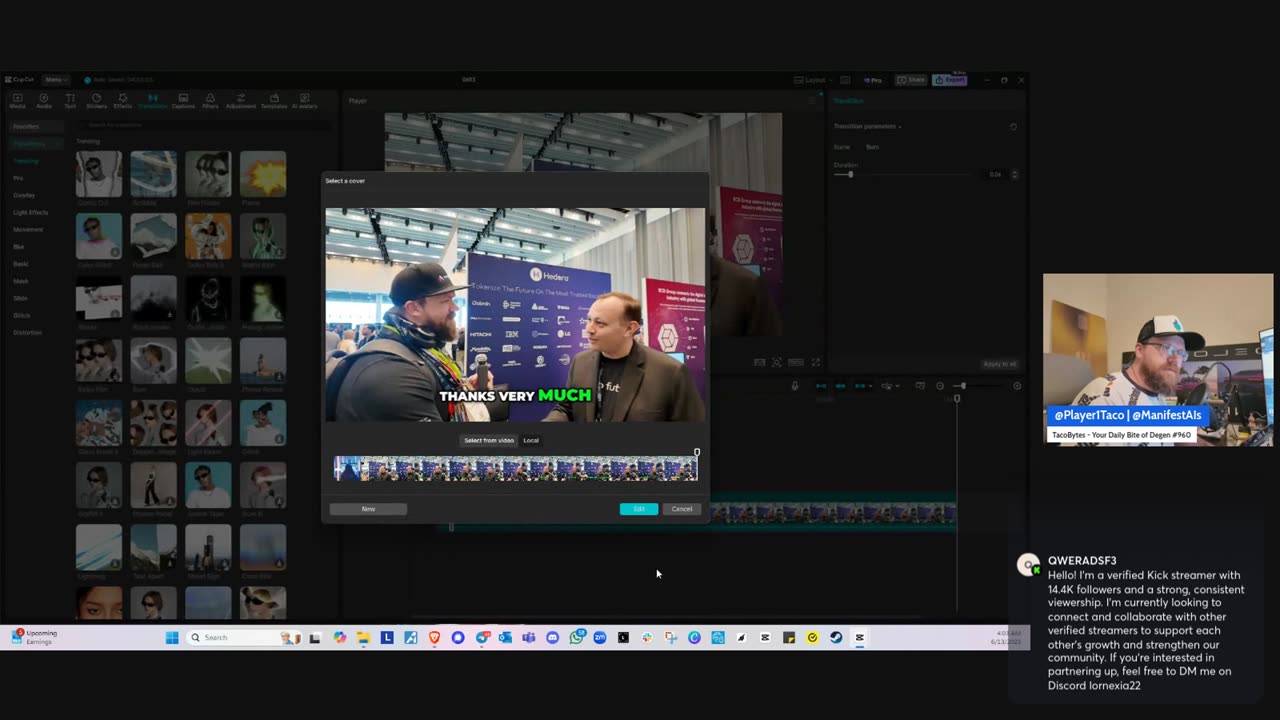Reset the transition parameters icon

1013,127
